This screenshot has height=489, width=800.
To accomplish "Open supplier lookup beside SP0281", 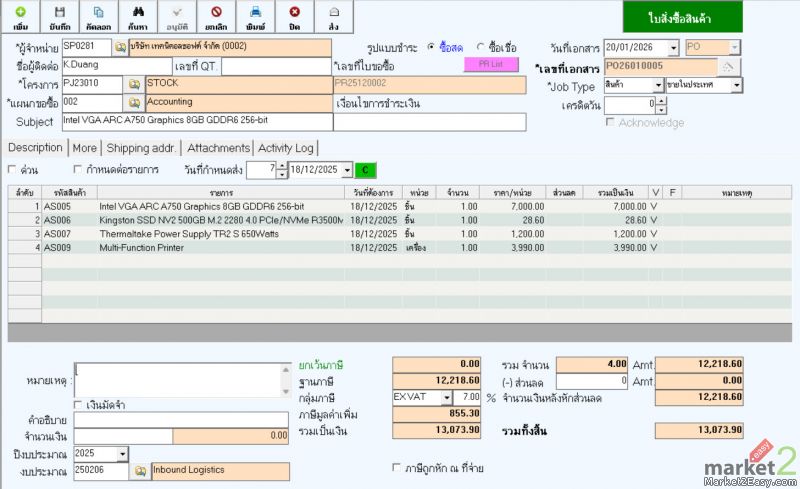I will (120, 47).
